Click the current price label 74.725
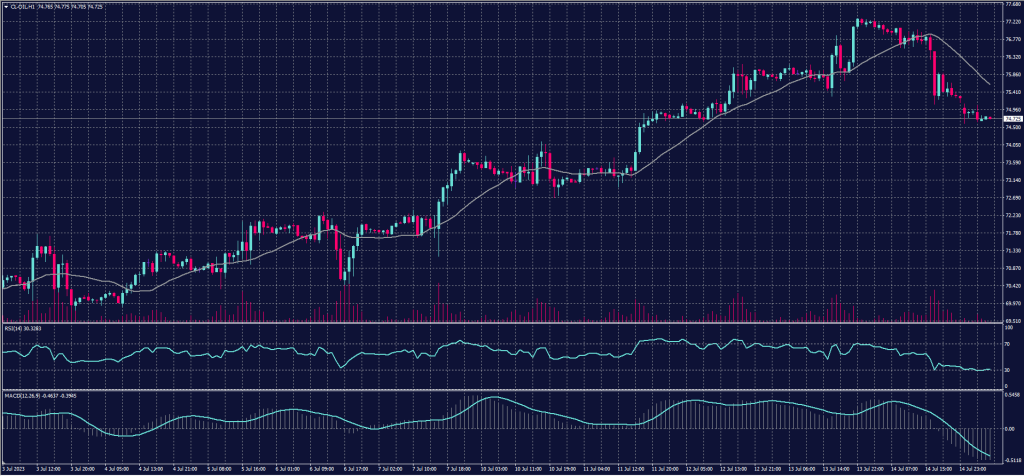Image resolution: width=1024 pixels, height=476 pixels. [x=1013, y=119]
